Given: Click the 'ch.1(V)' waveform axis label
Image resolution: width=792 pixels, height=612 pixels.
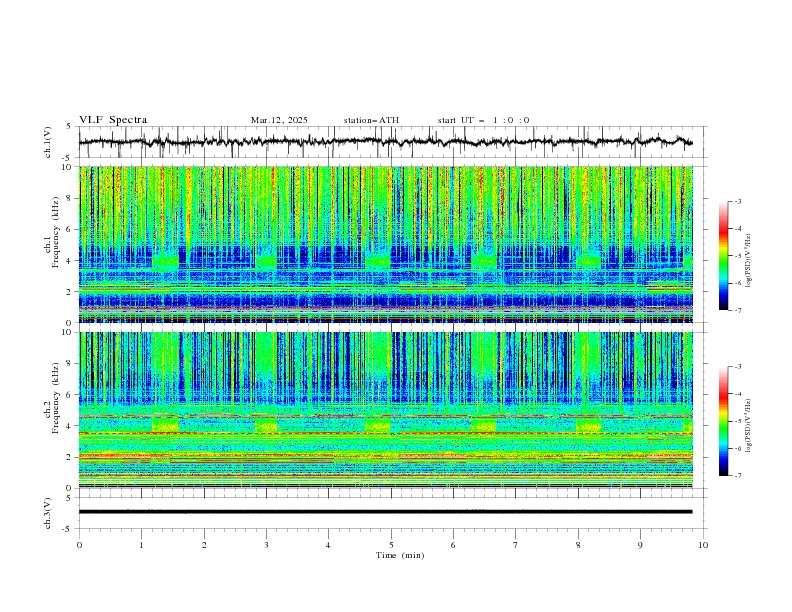Looking at the screenshot, I should click(48, 142).
